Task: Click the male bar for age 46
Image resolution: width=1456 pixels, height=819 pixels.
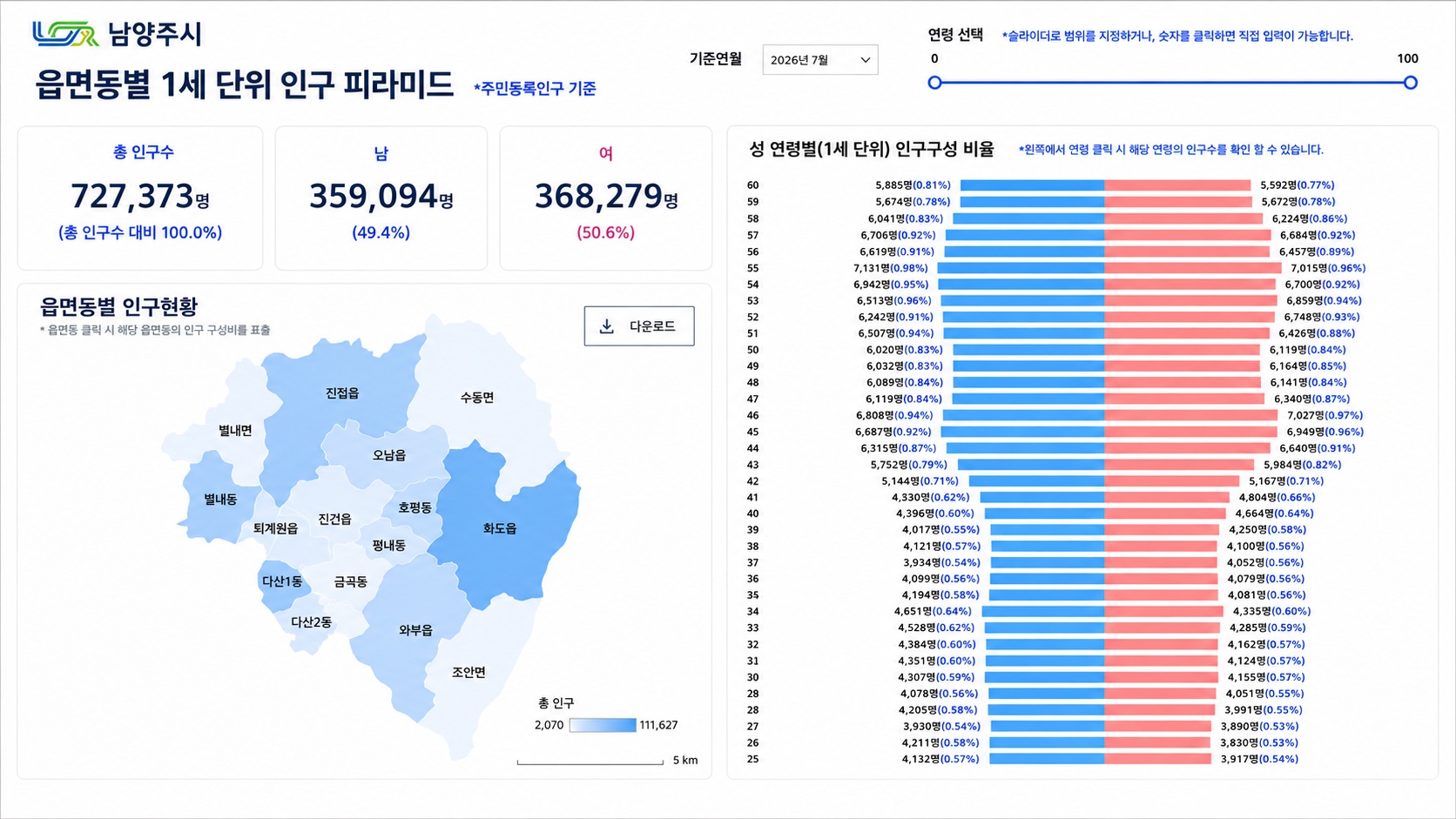Action: click(1023, 415)
